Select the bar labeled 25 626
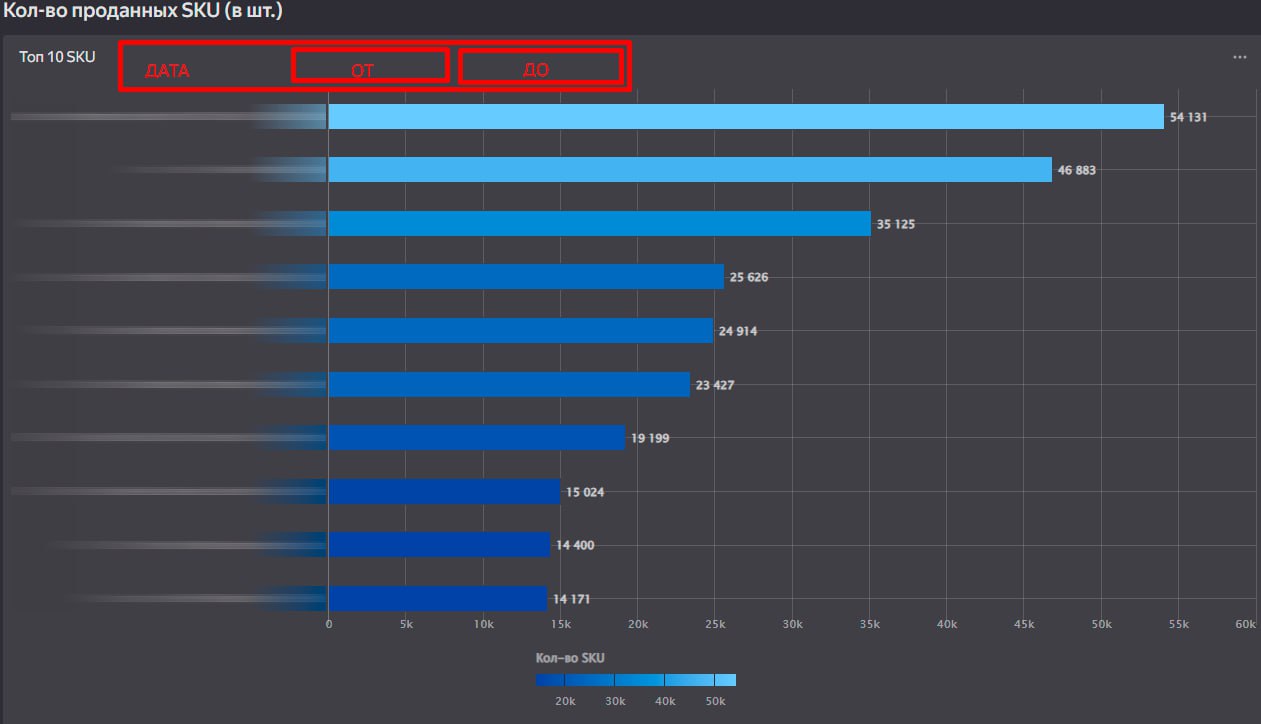 coord(526,277)
